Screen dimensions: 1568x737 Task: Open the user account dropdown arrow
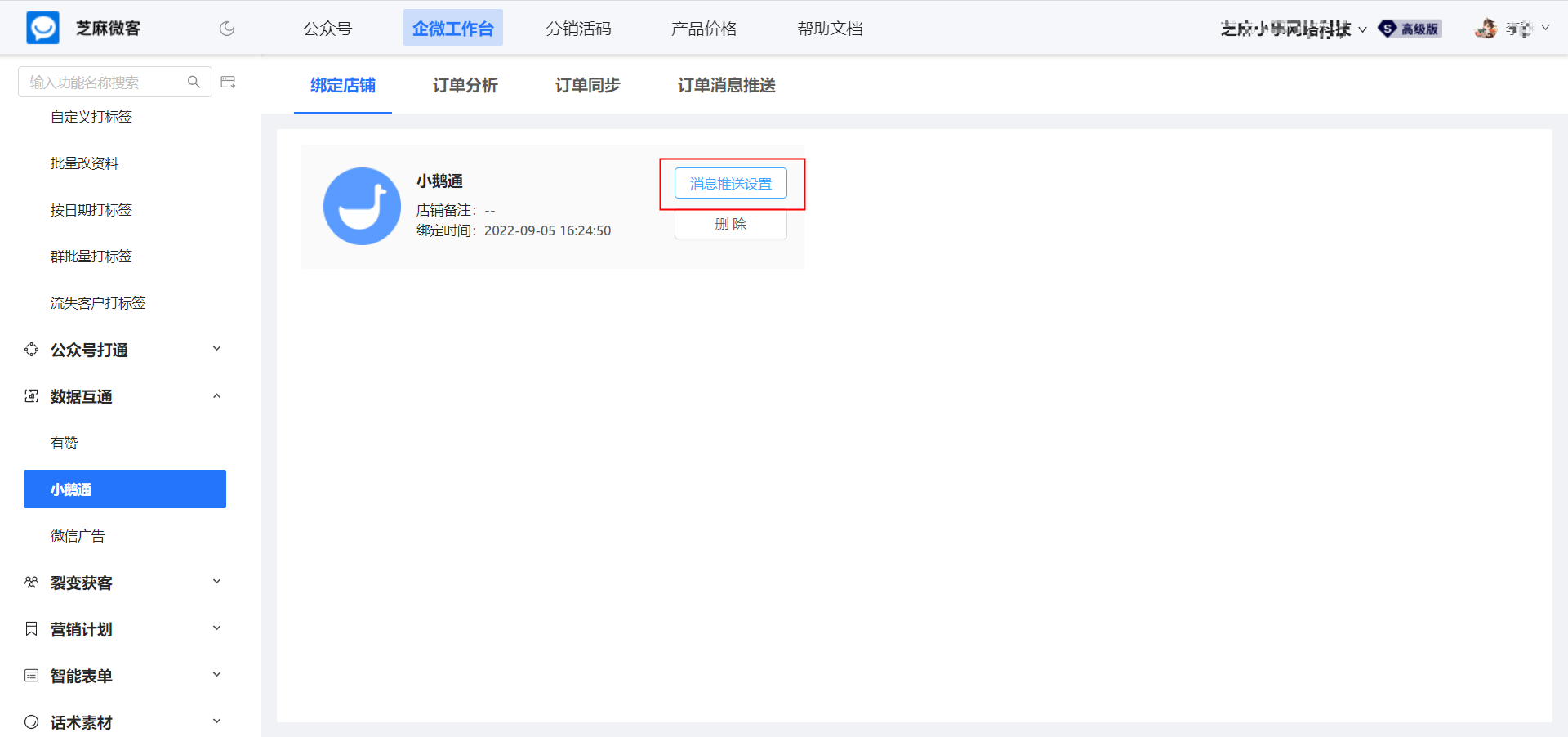pyautogui.click(x=1545, y=28)
